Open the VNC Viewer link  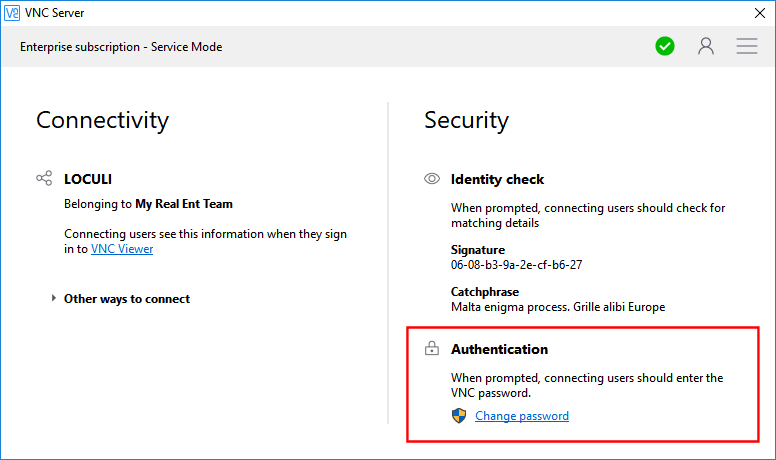coord(122,249)
